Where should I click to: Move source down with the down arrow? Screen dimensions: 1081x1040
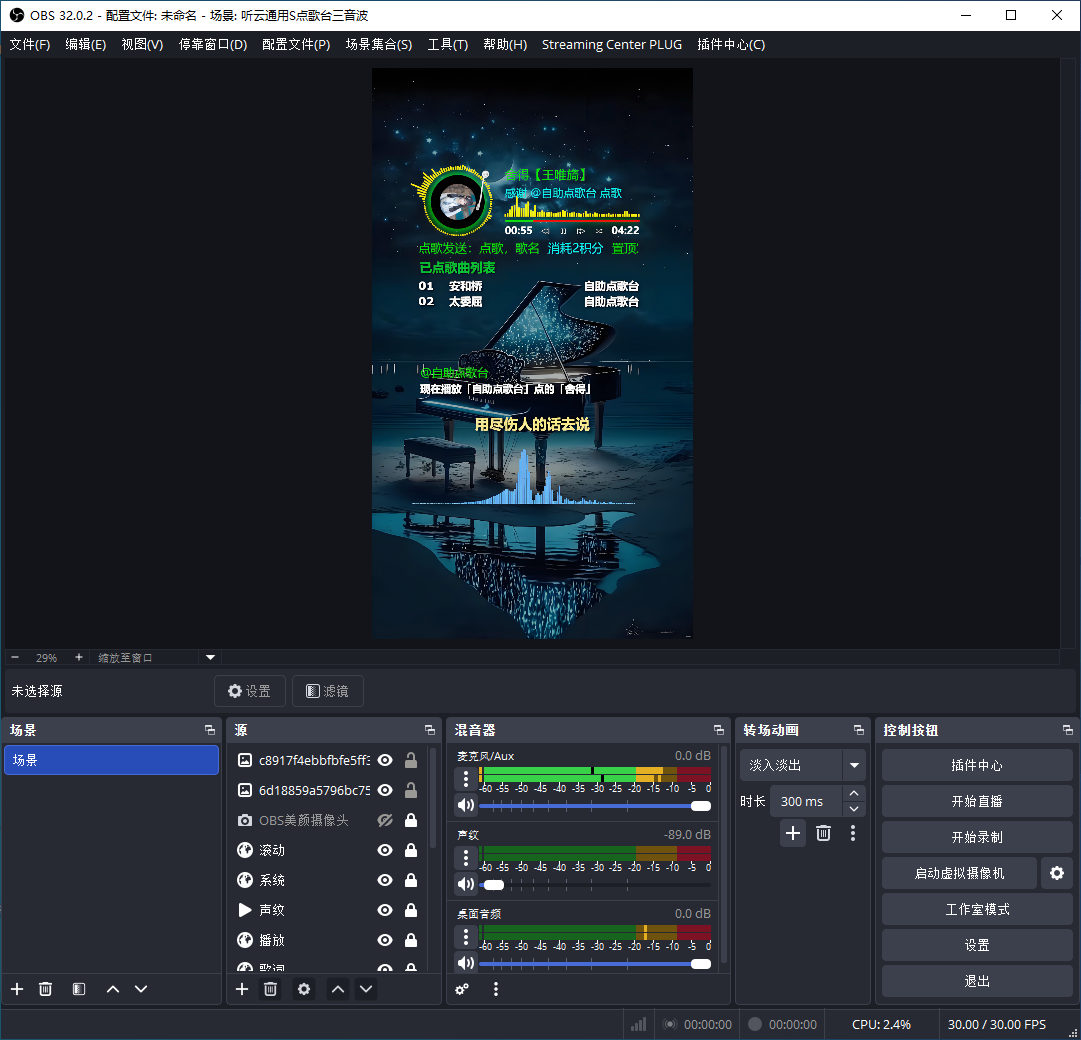click(x=366, y=989)
